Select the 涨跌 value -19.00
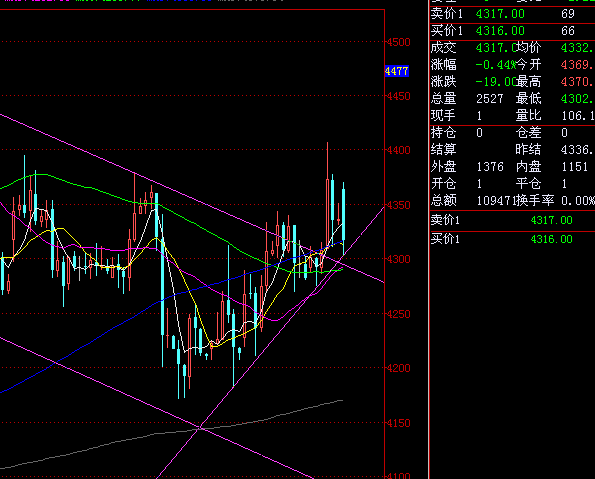Screen dimensions: 595x479 pyautogui.click(x=497, y=82)
